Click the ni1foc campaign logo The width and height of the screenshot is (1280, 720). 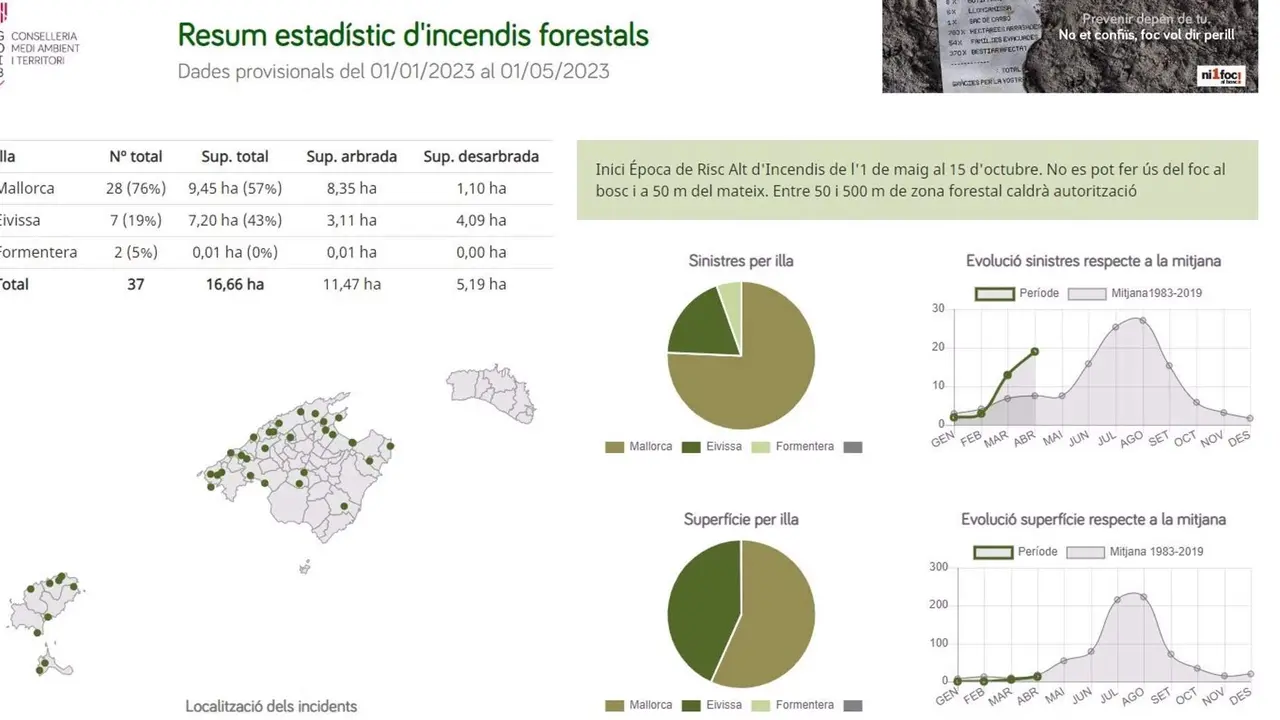pyautogui.click(x=1222, y=75)
